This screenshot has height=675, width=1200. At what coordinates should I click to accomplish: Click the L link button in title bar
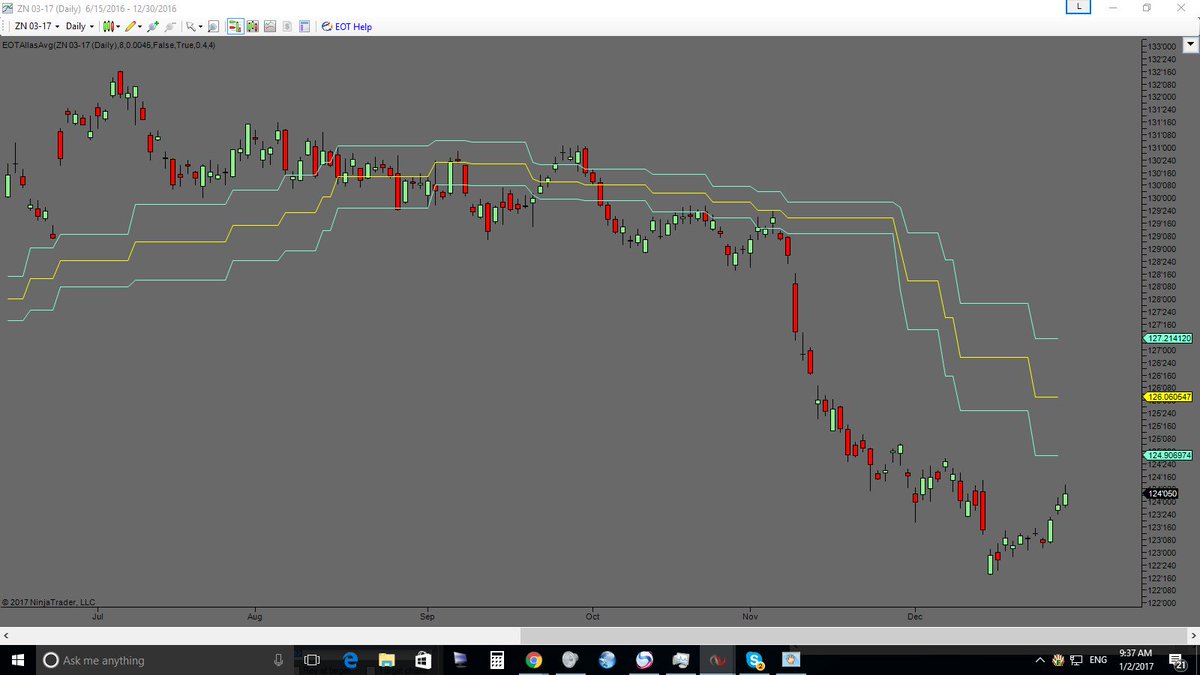click(1078, 8)
